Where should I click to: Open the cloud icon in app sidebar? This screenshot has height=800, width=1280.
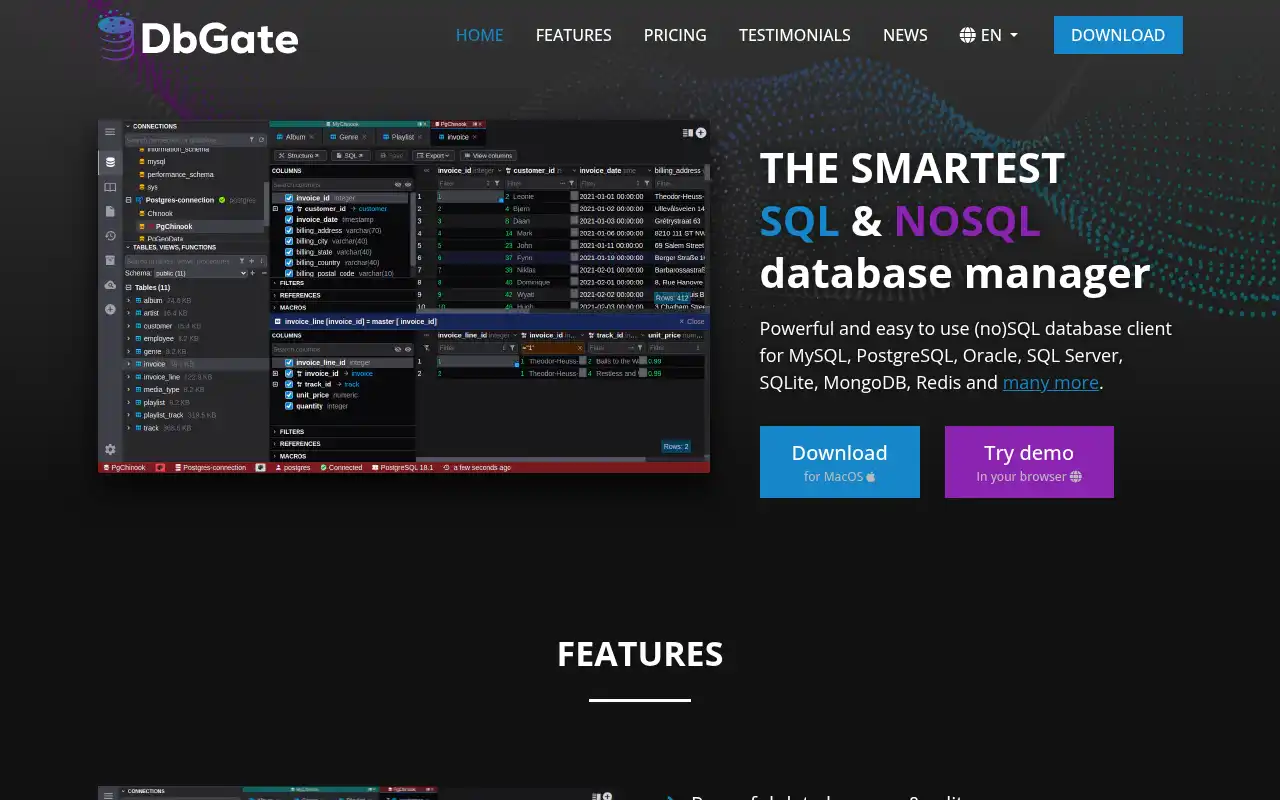point(110,285)
